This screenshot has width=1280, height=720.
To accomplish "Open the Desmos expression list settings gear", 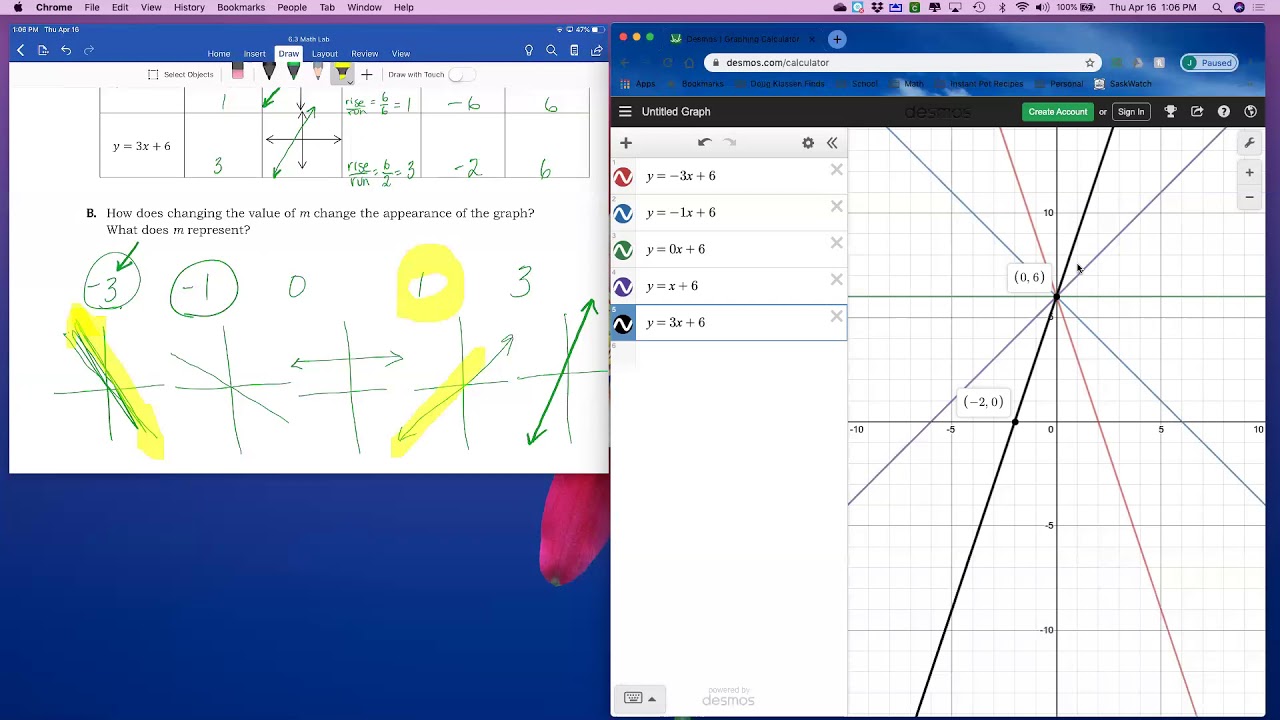I will point(808,143).
